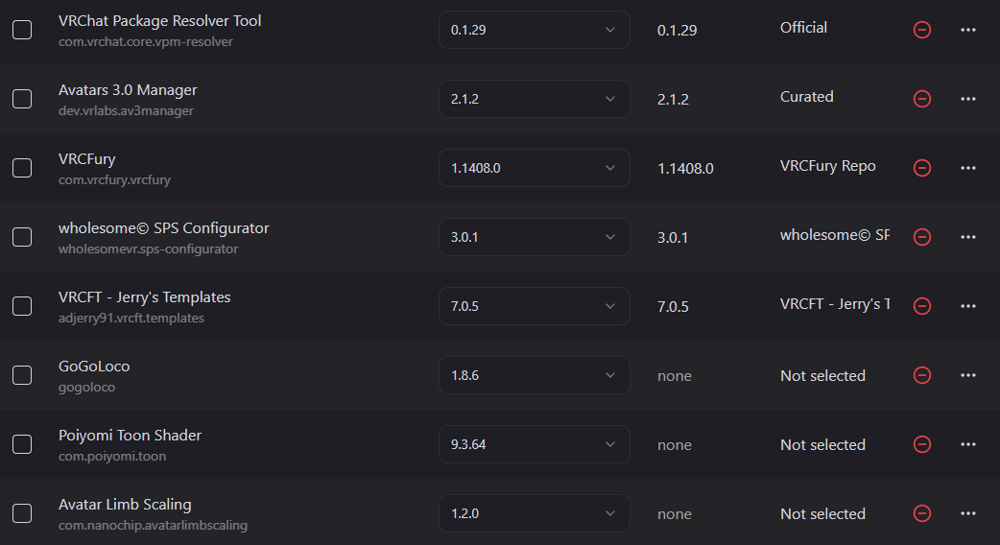Open version dropdown for Avatars 3.0 Manager
The width and height of the screenshot is (1000, 545).
534,99
